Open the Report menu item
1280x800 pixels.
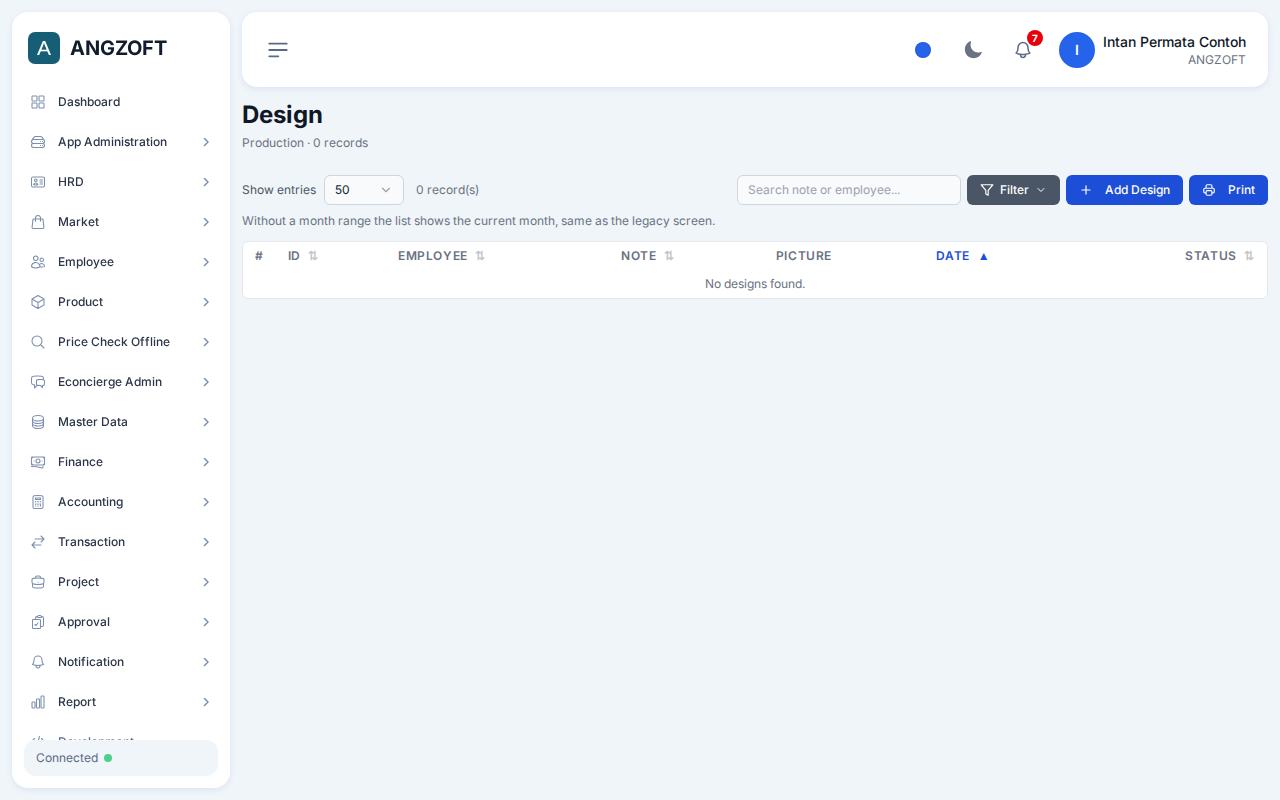(x=121, y=702)
